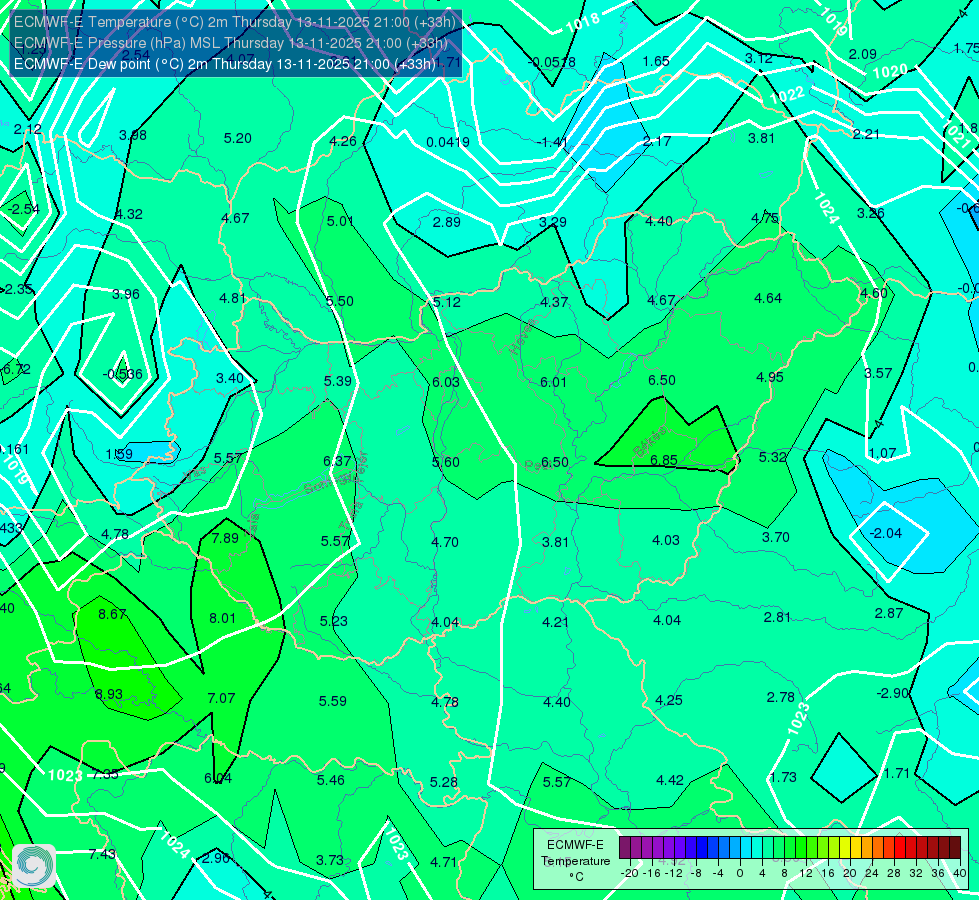Click the 1022 isobar label
The height and width of the screenshot is (900, 979).
(x=787, y=95)
